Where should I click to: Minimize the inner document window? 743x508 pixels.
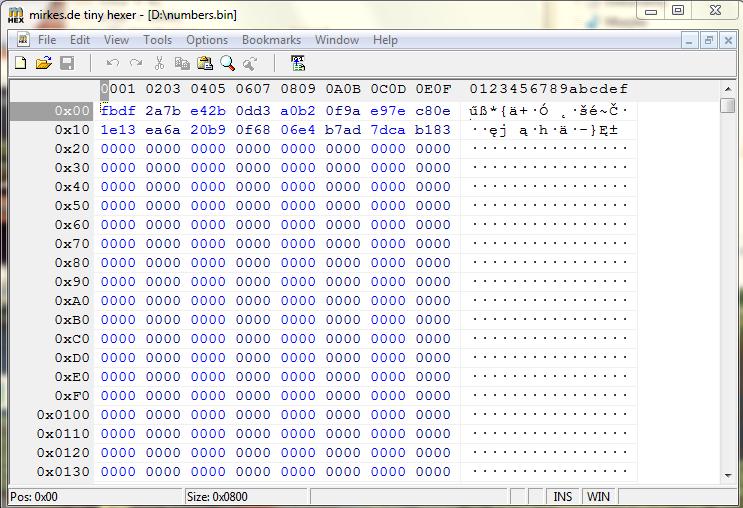pos(689,40)
